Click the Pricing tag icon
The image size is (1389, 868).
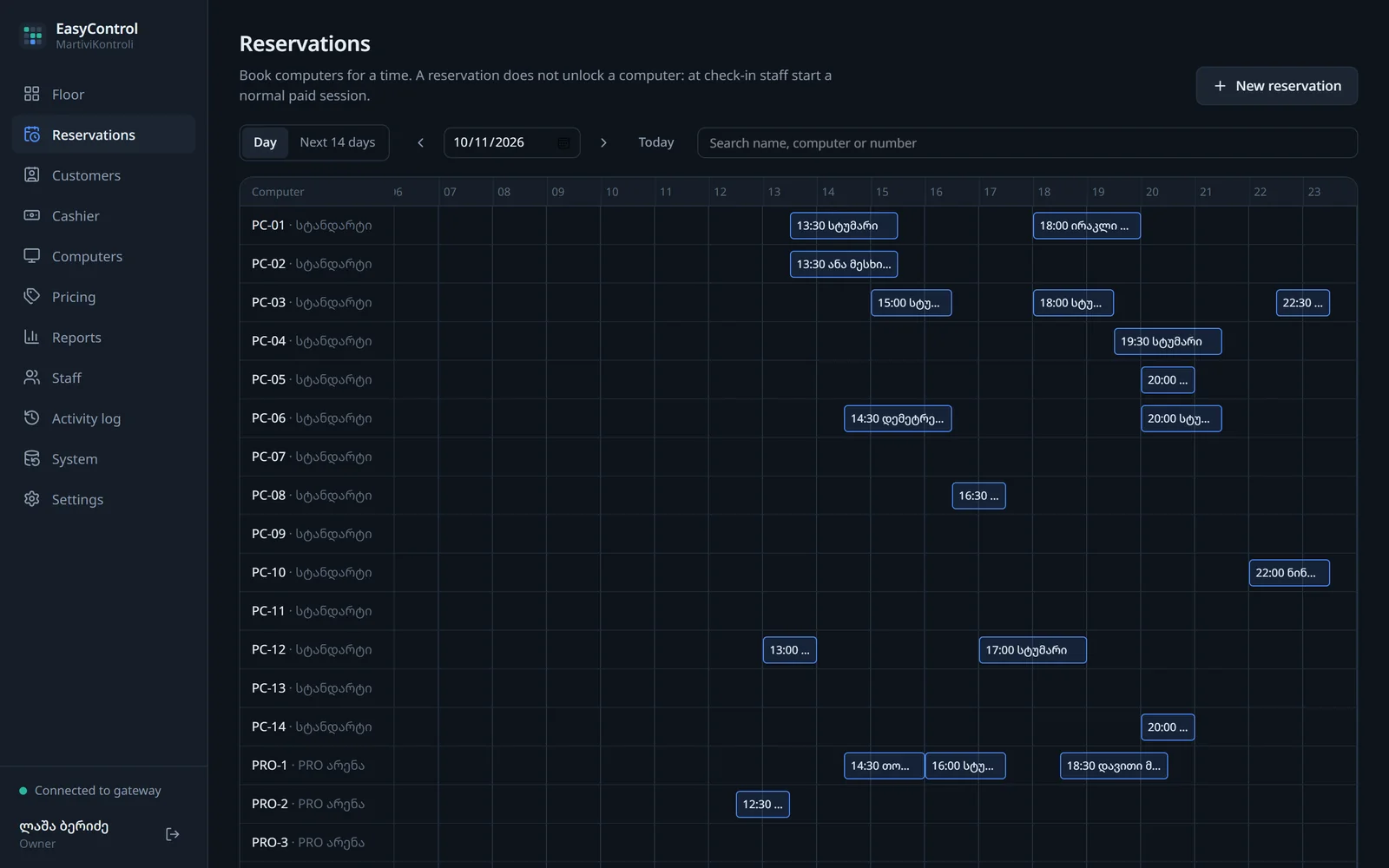[x=32, y=296]
